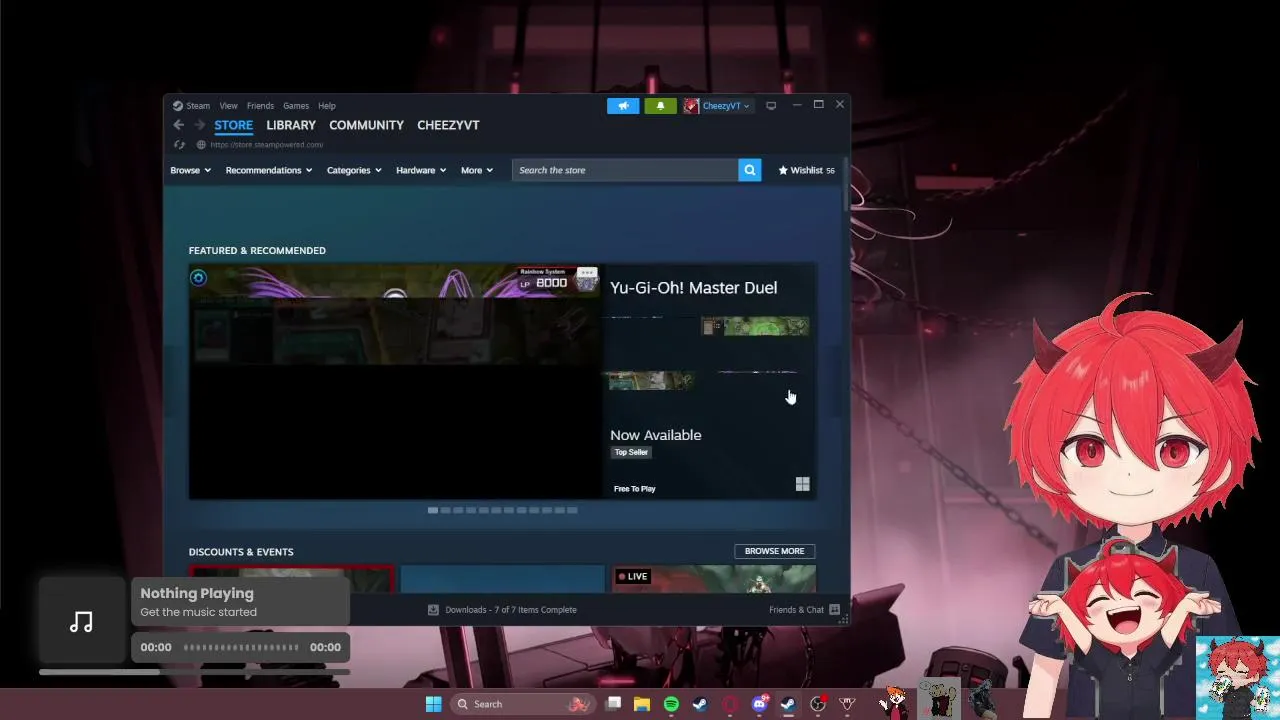The width and height of the screenshot is (1280, 720).
Task: Click the Nothing Playing title
Action: coord(197,593)
